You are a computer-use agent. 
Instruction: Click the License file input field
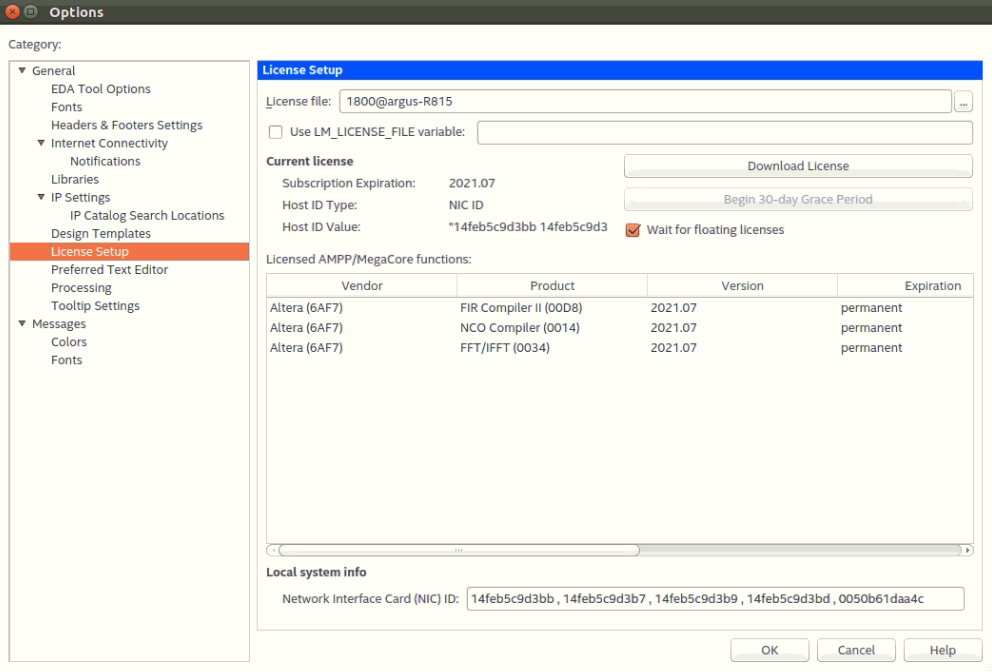(645, 101)
